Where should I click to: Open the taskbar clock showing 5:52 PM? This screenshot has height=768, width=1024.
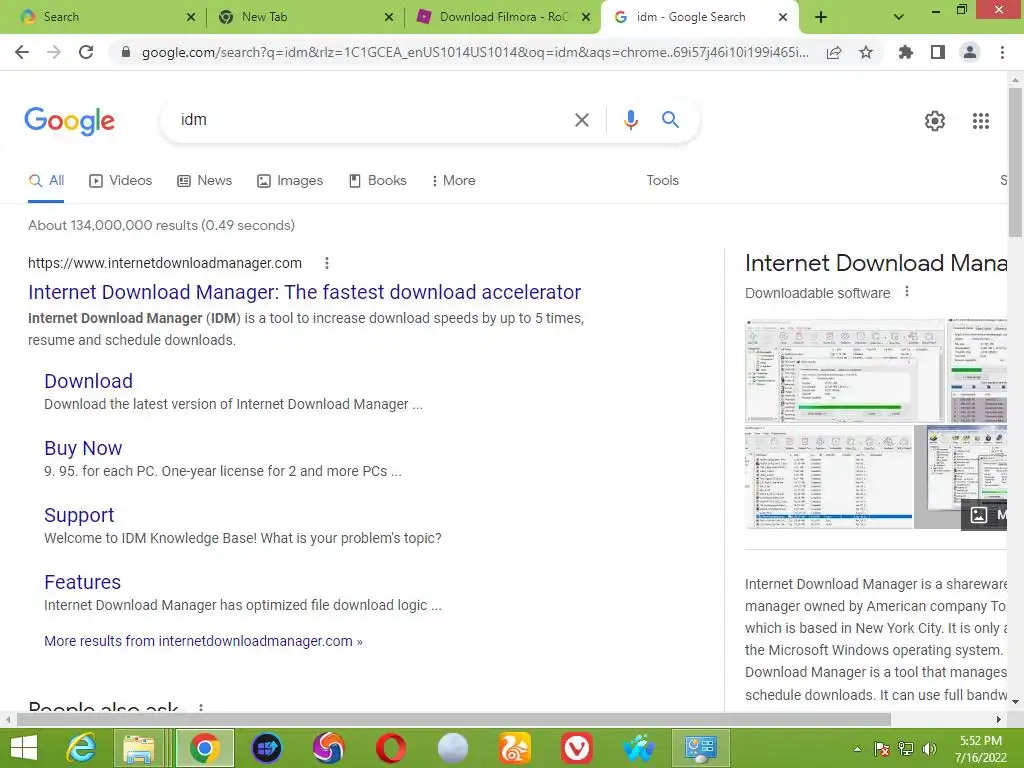tap(980, 749)
